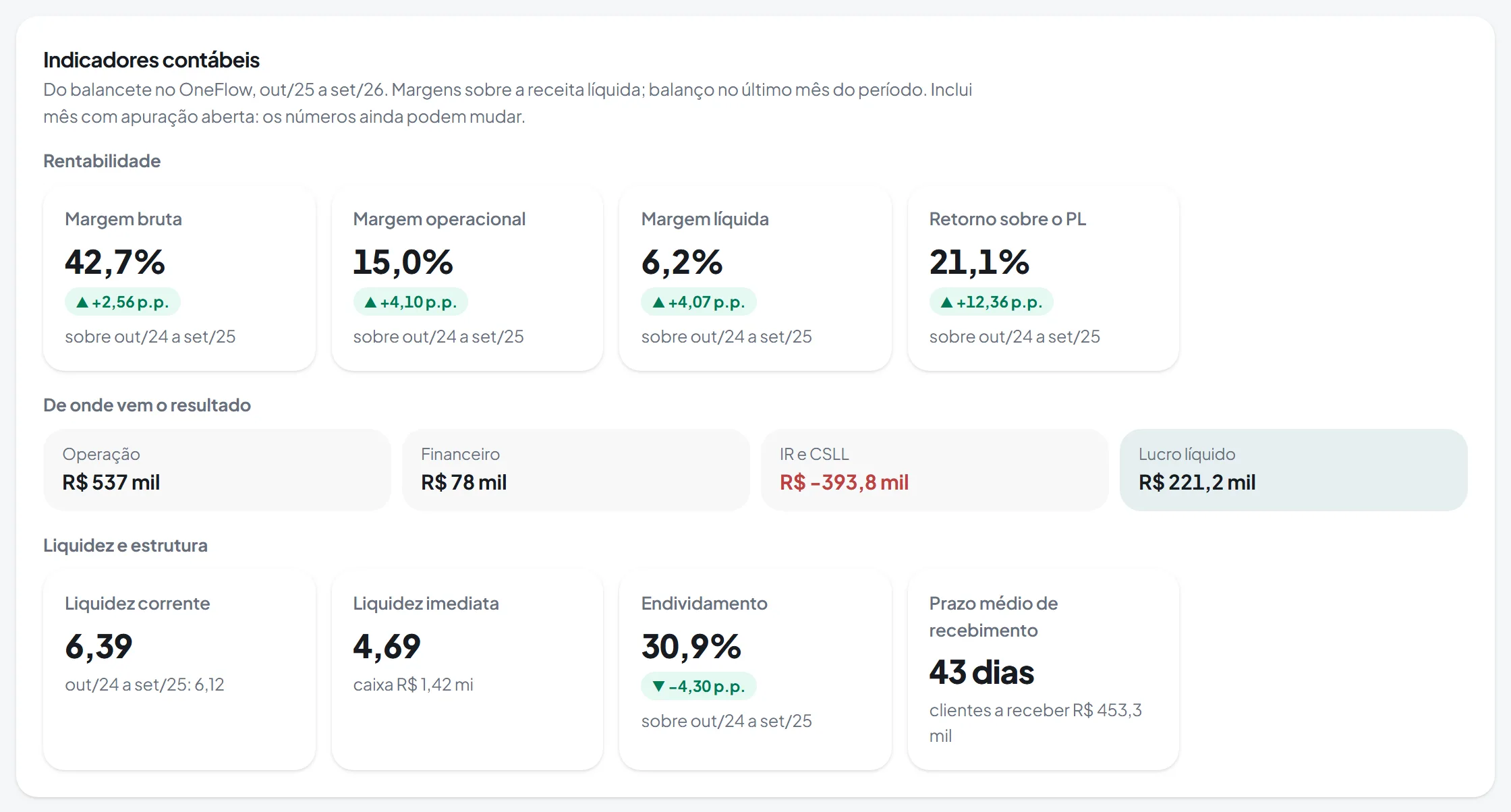Click the 15,0% value

(403, 262)
